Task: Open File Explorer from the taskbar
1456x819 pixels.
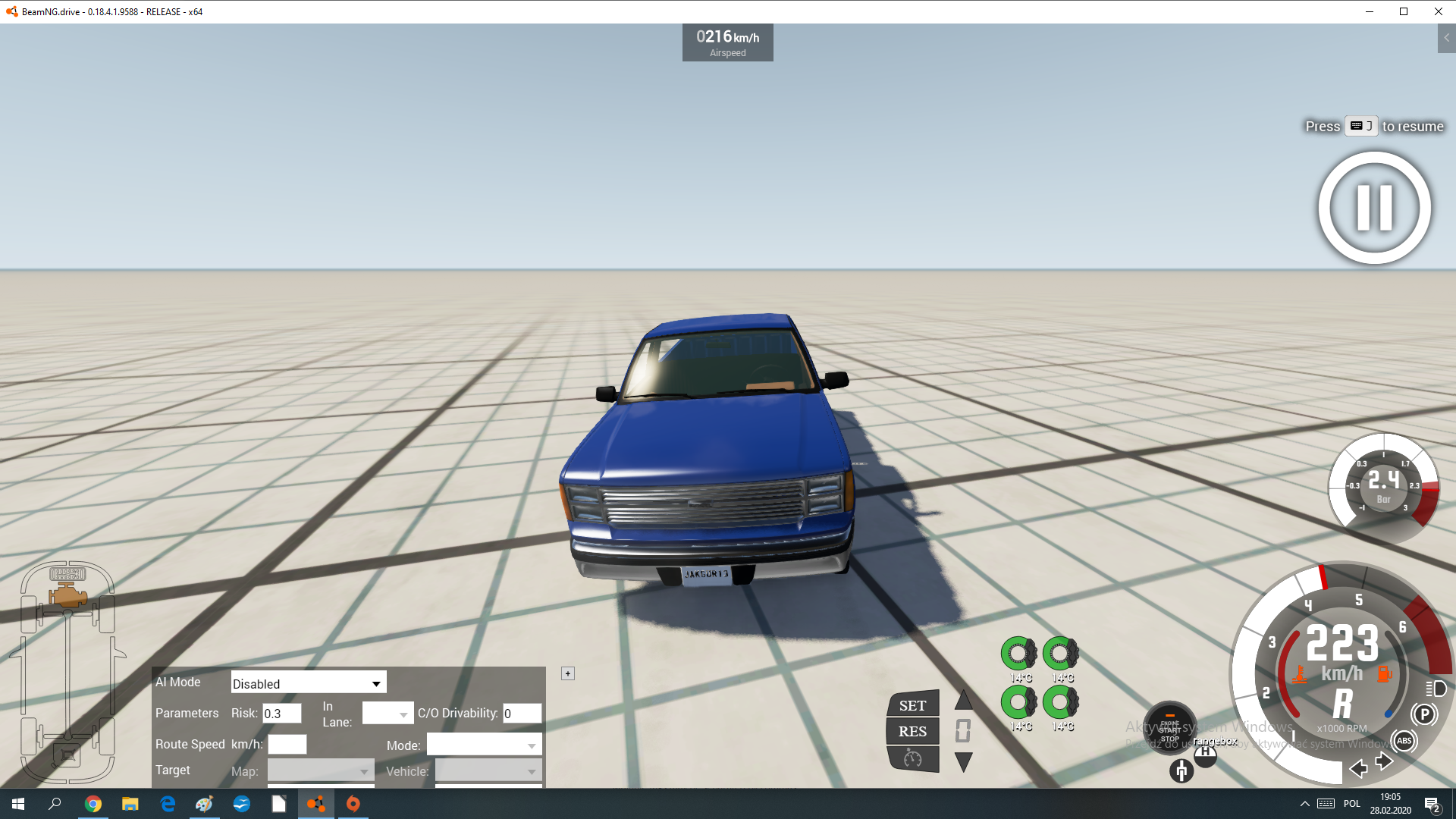Action: tap(130, 804)
